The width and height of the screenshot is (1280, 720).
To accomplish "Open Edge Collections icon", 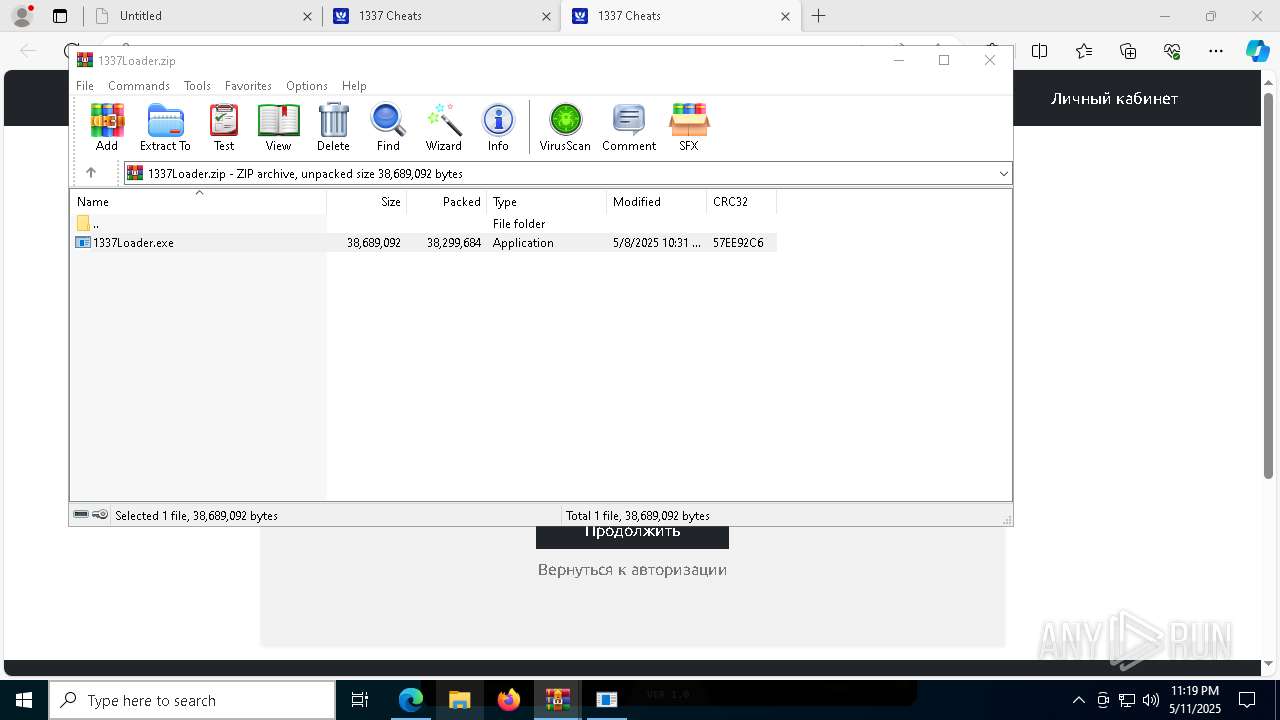I will click(x=1128, y=51).
